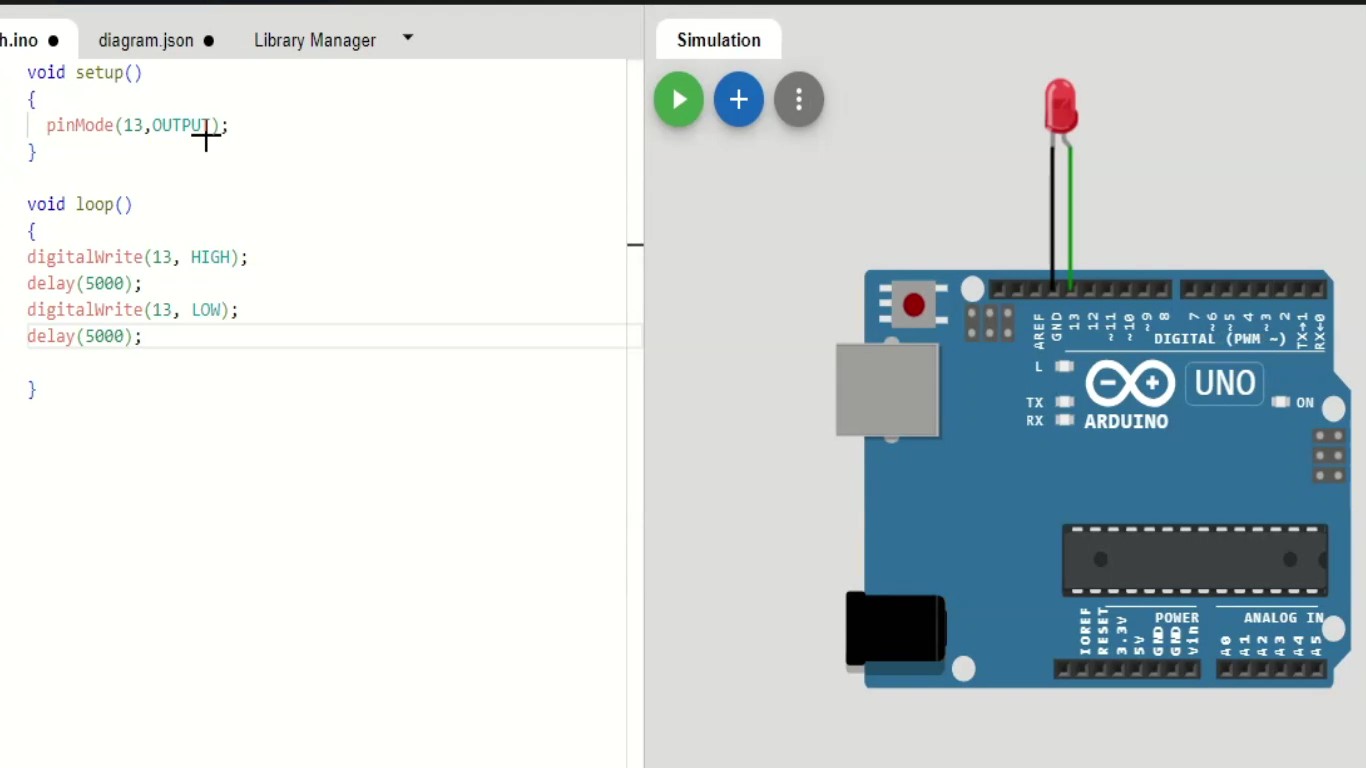The image size is (1366, 768).
Task: Click the editor overview ruler marker
Action: pyautogui.click(x=635, y=244)
